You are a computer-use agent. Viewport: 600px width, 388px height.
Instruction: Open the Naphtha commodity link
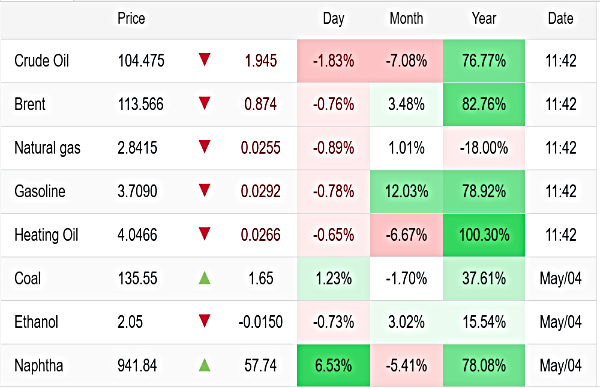pos(39,366)
